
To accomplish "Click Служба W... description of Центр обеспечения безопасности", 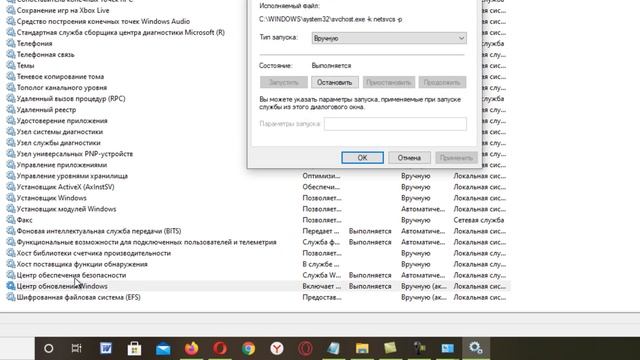I will [322, 275].
